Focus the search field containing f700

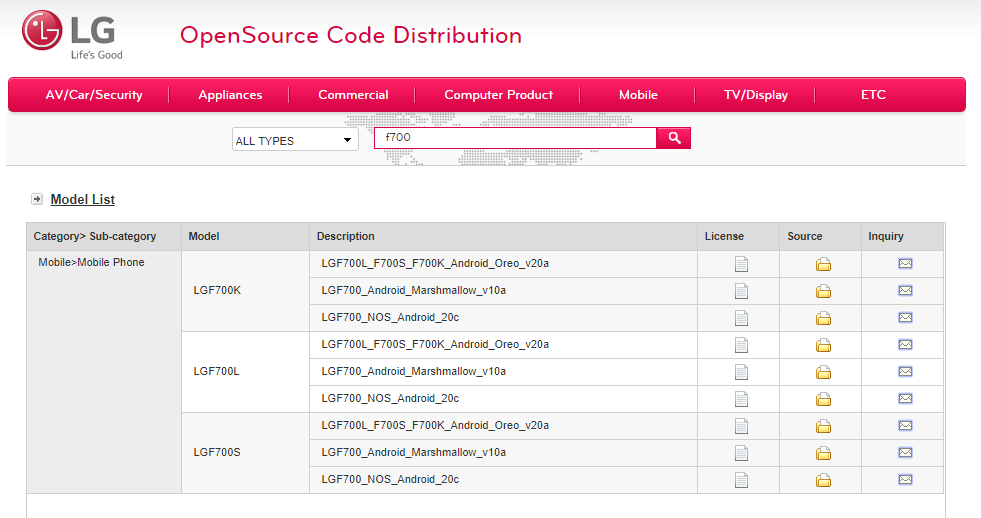click(x=515, y=138)
